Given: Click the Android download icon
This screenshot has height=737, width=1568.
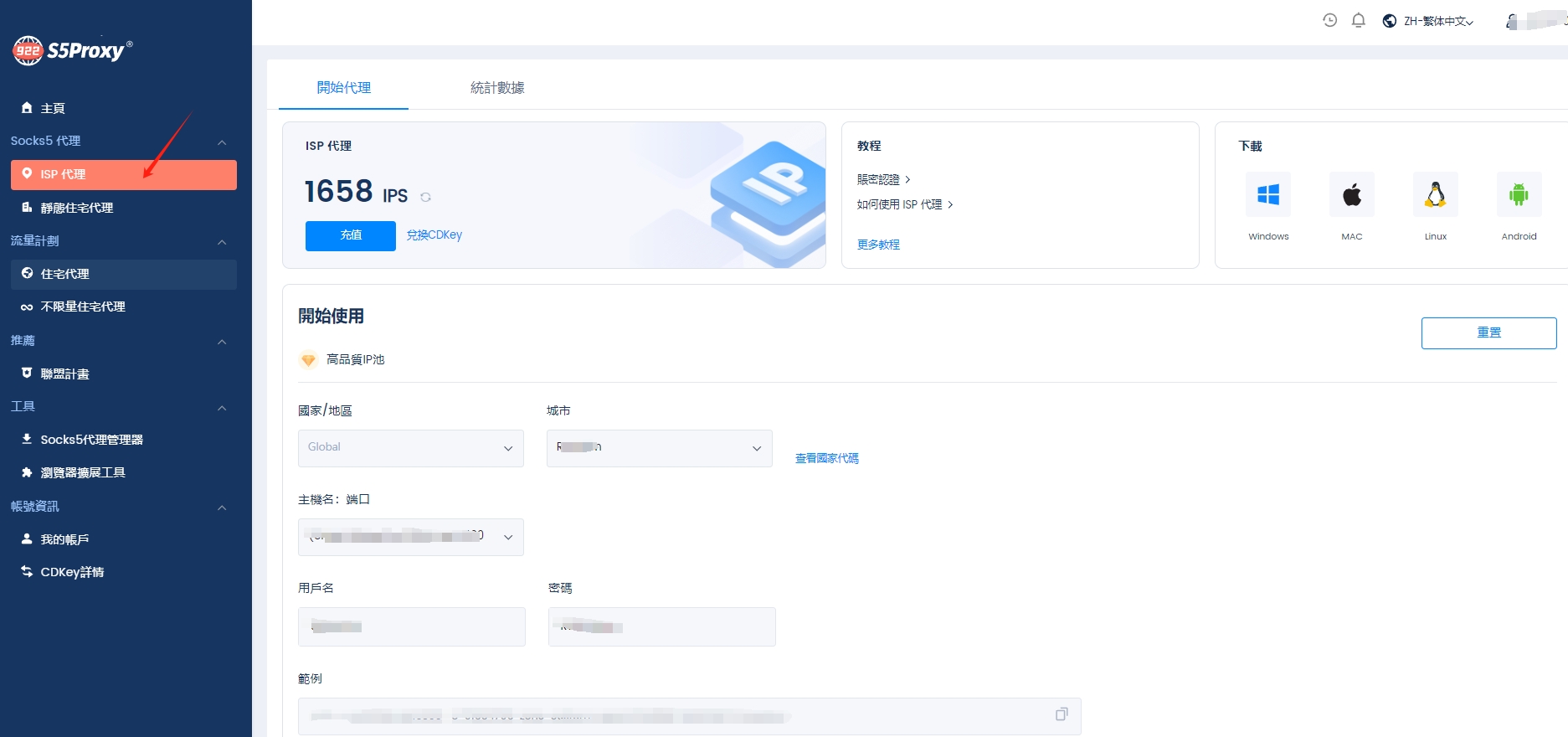Looking at the screenshot, I should pos(1519,195).
